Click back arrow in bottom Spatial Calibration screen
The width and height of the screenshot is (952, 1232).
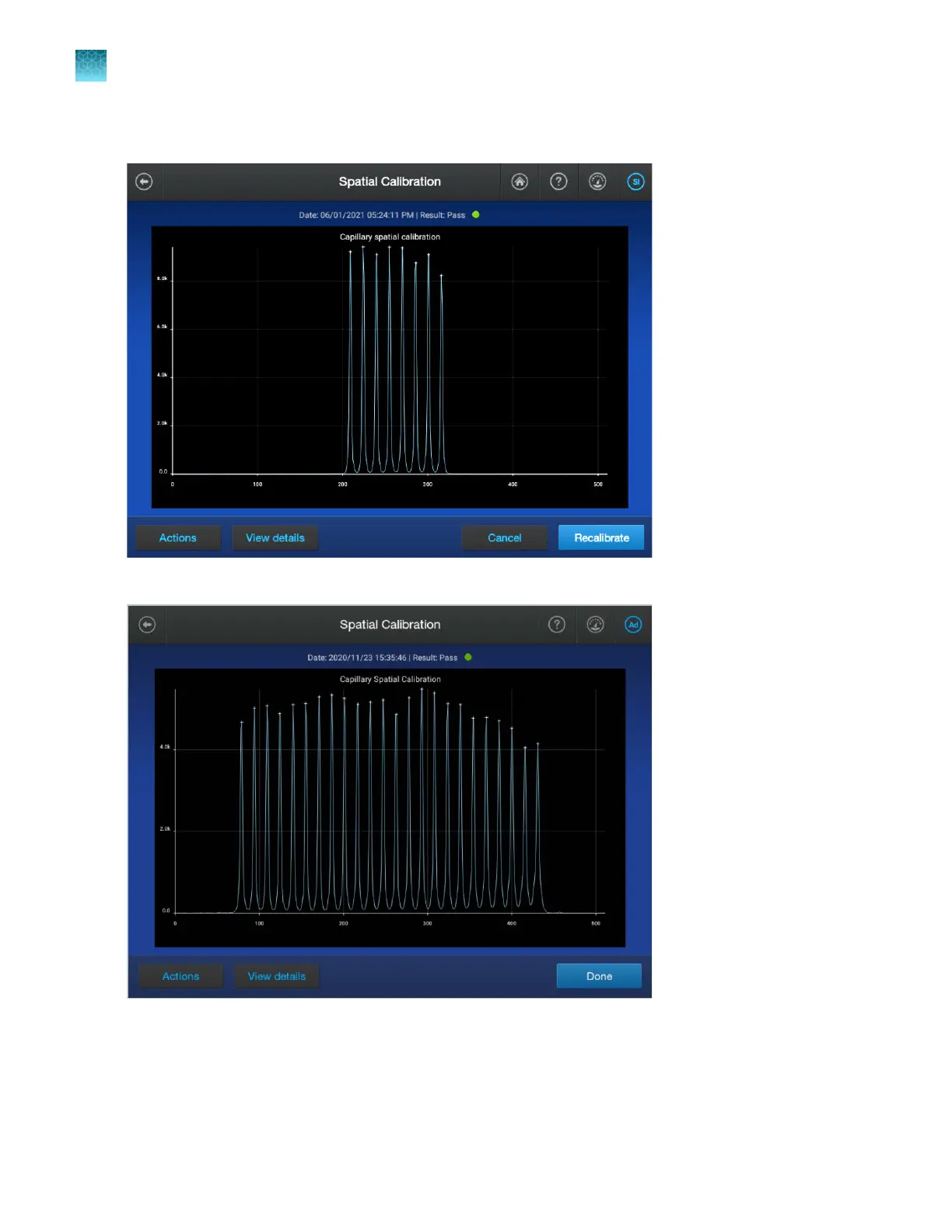pyautogui.click(x=147, y=625)
